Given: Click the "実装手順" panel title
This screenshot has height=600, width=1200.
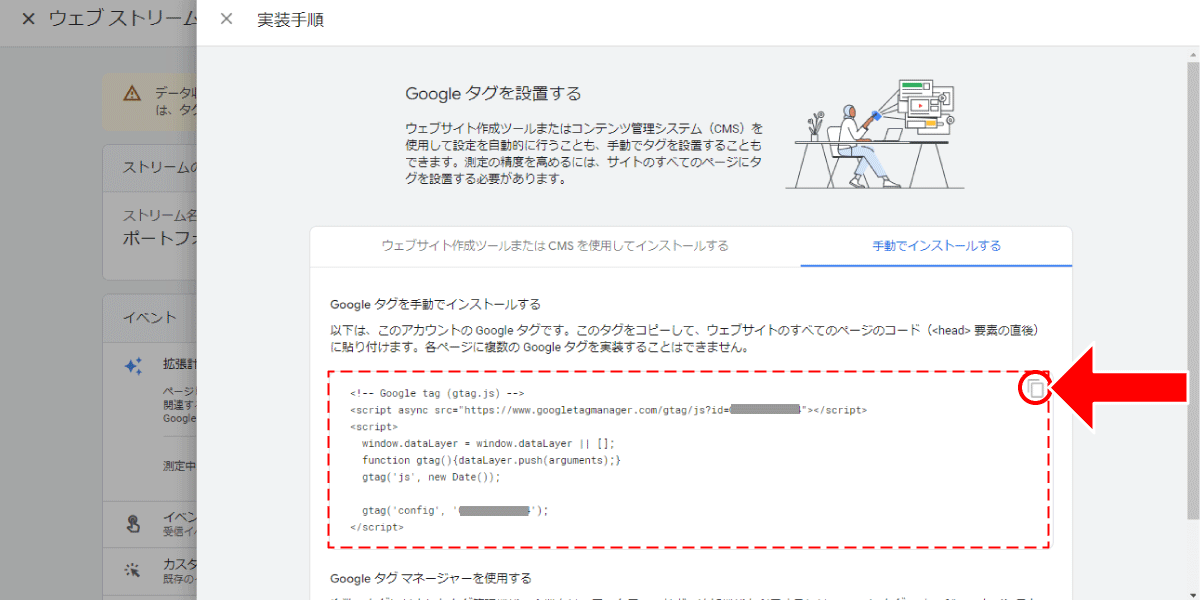Looking at the screenshot, I should [290, 19].
